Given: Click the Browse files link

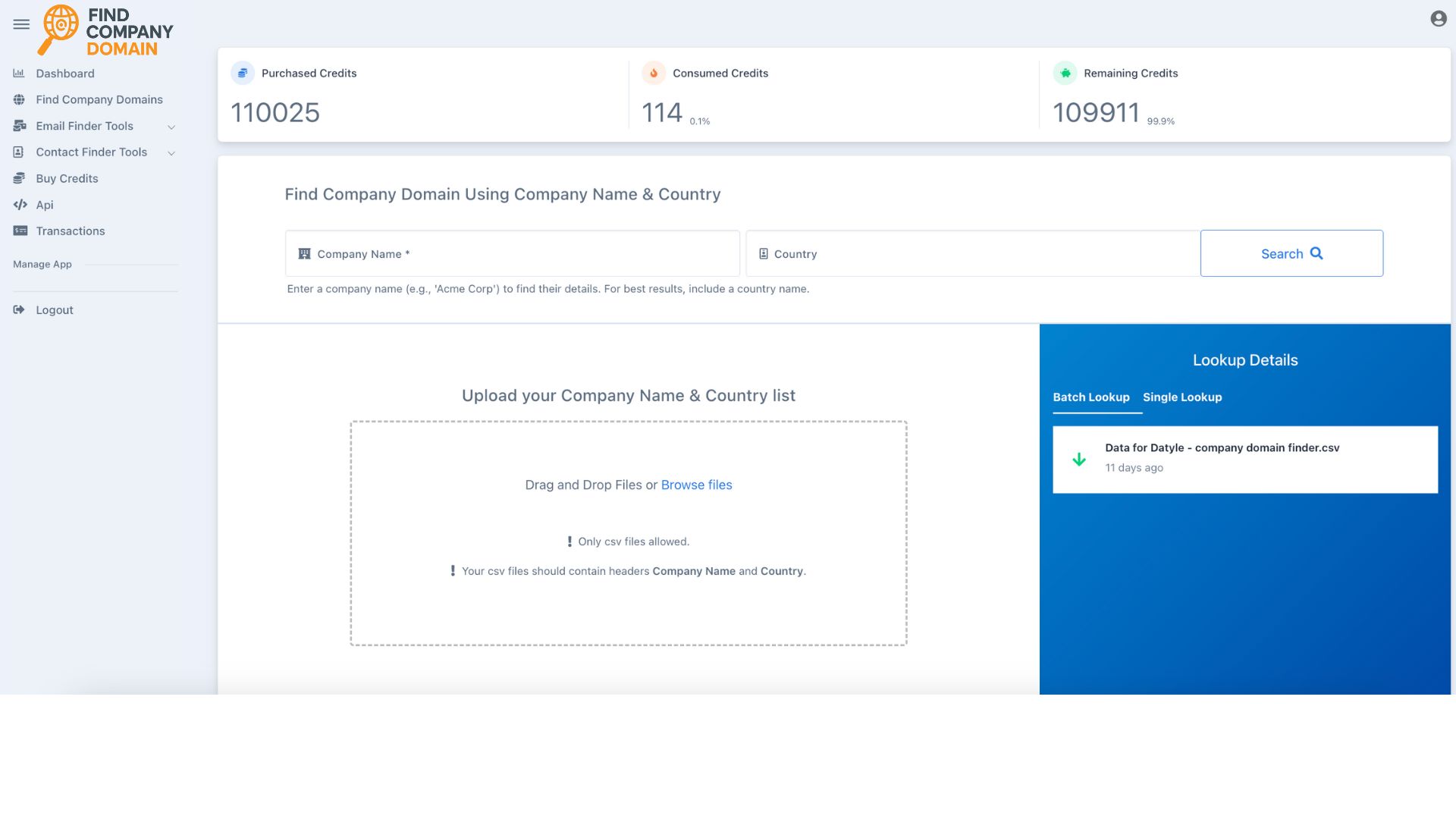Looking at the screenshot, I should coord(696,485).
